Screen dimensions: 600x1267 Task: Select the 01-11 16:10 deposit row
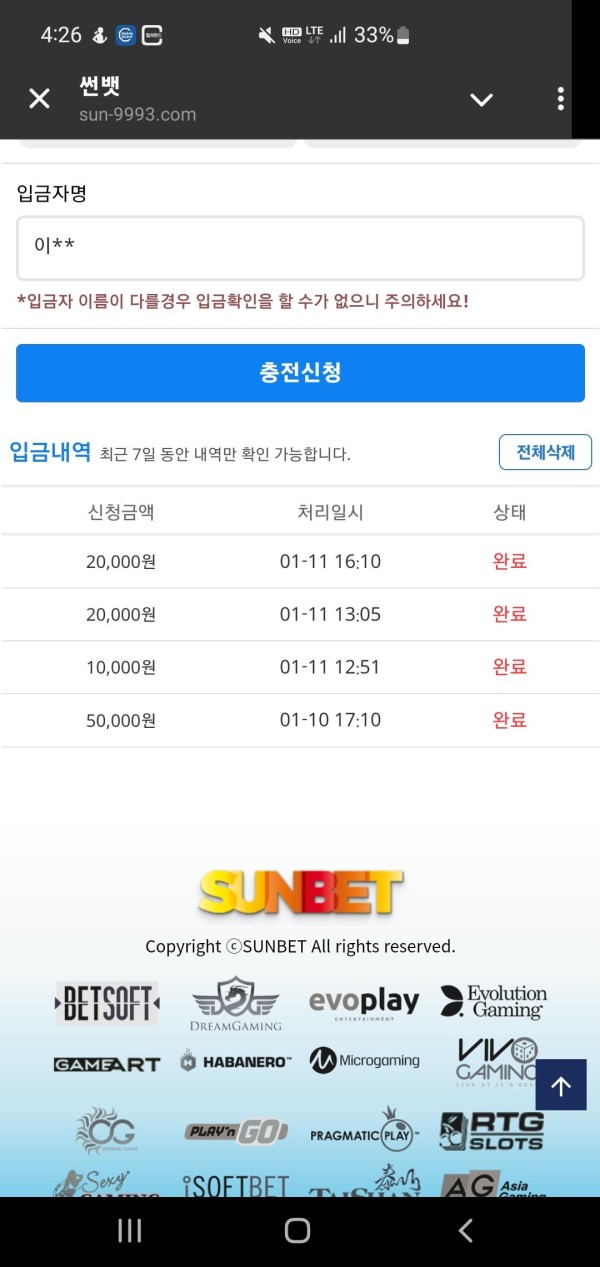(x=300, y=562)
